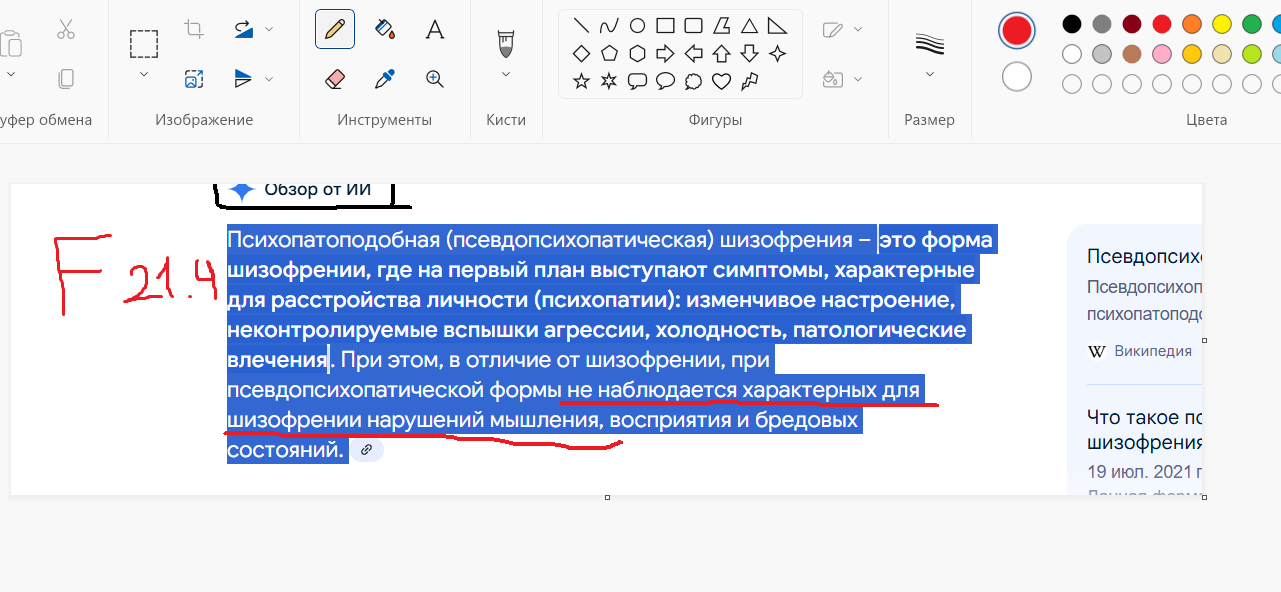This screenshot has width=1281, height=592.
Task: Choose the Right arrow shape
Action: pyautogui.click(x=665, y=53)
